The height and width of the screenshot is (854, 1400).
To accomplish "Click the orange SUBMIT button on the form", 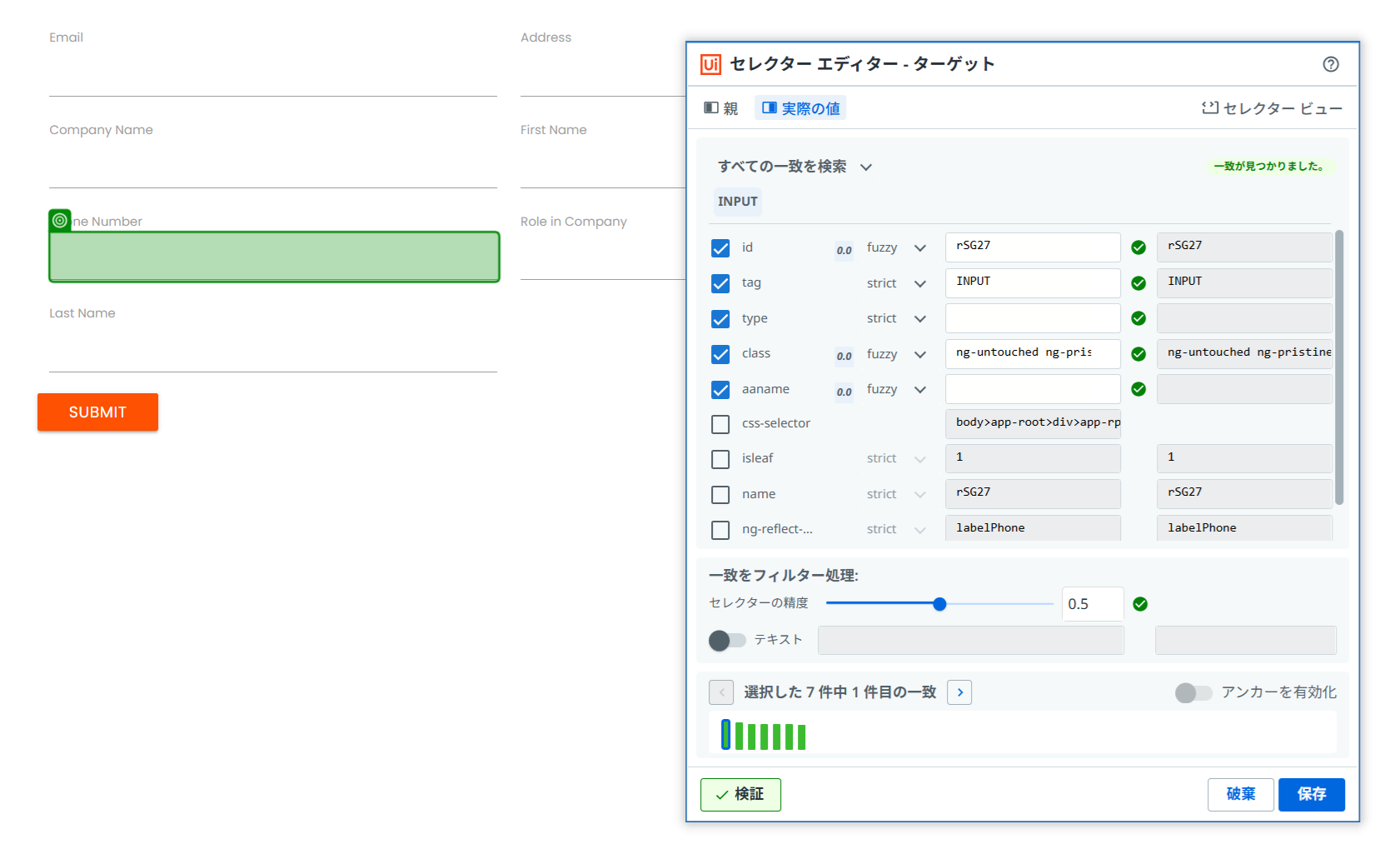I will [x=97, y=412].
